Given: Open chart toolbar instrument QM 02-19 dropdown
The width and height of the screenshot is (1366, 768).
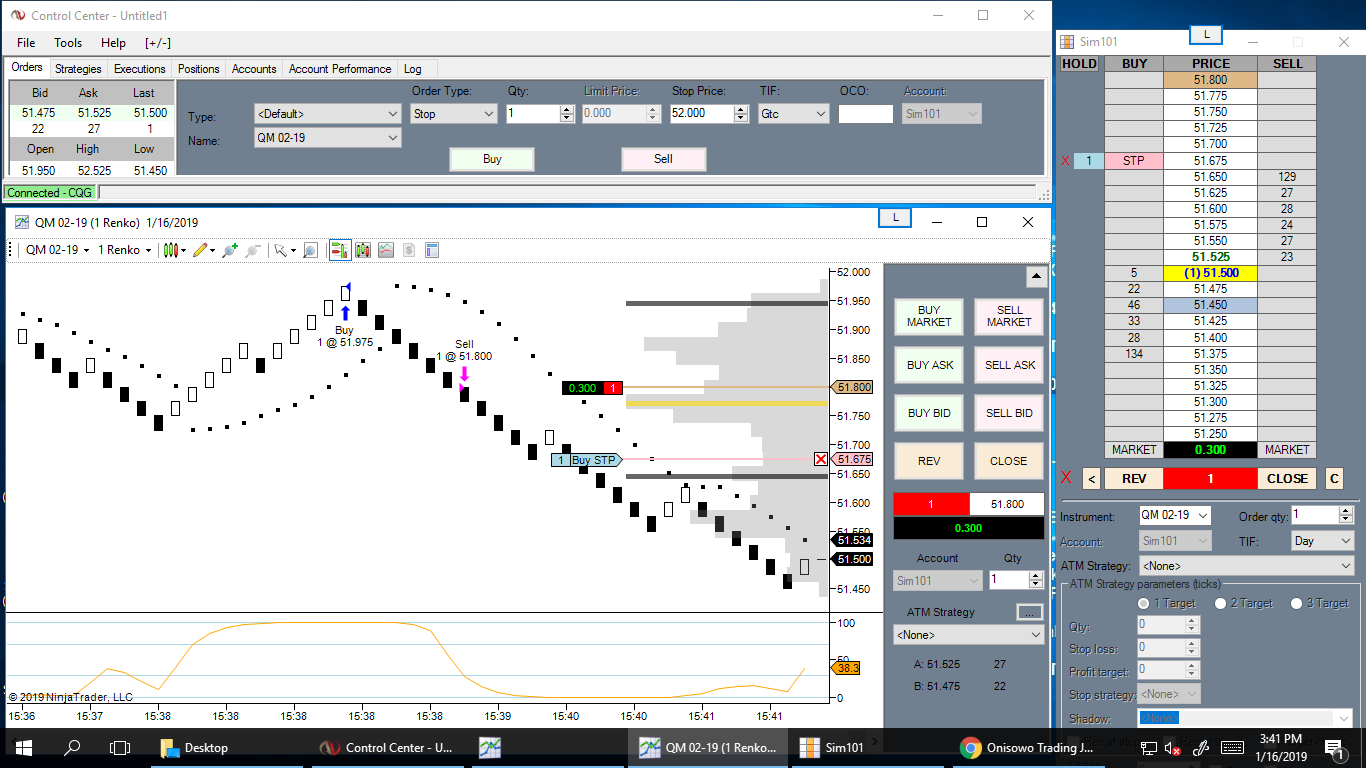Looking at the screenshot, I should (x=57, y=250).
